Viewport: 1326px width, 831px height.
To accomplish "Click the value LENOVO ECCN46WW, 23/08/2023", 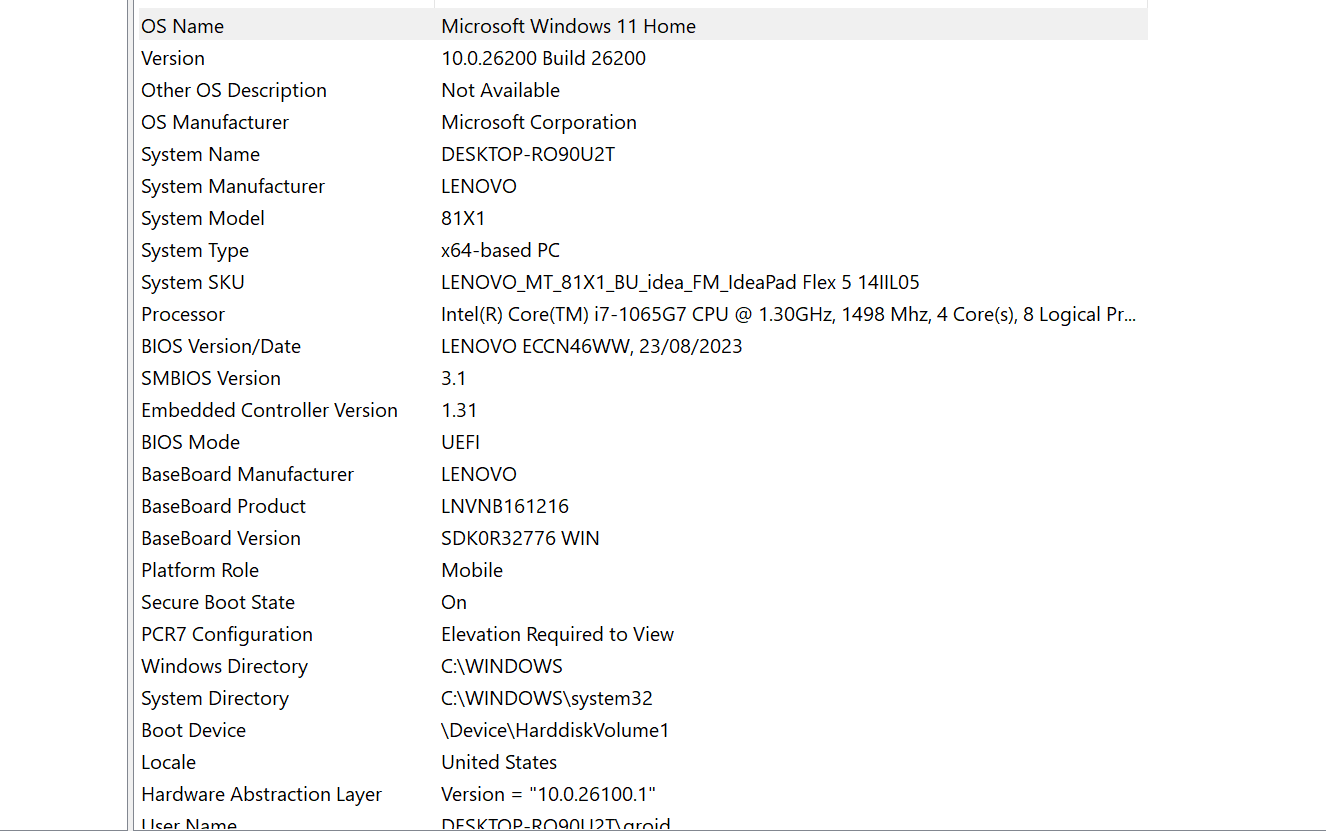I will pos(592,346).
